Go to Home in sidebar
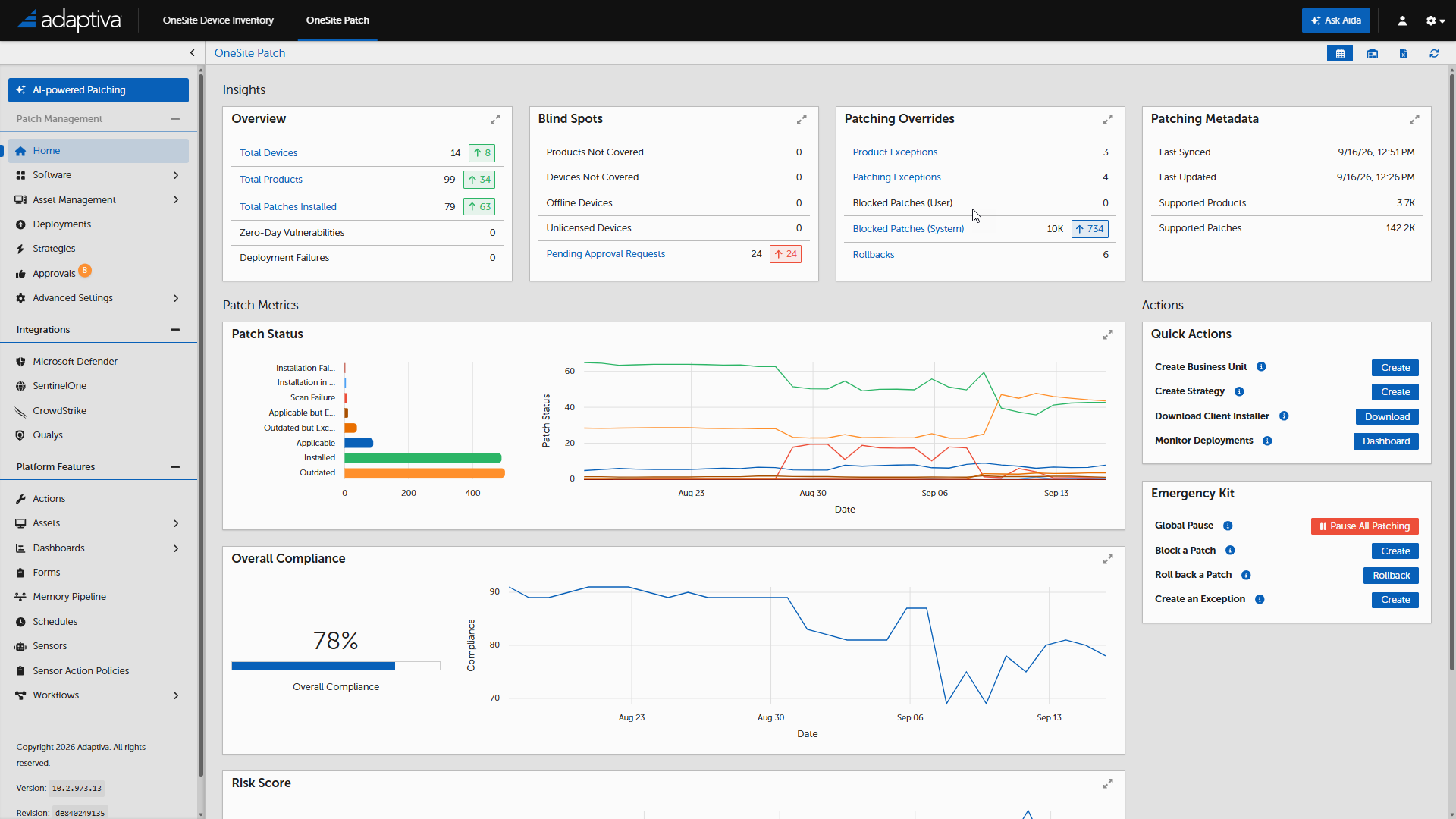This screenshot has width=1456, height=819. (99, 151)
